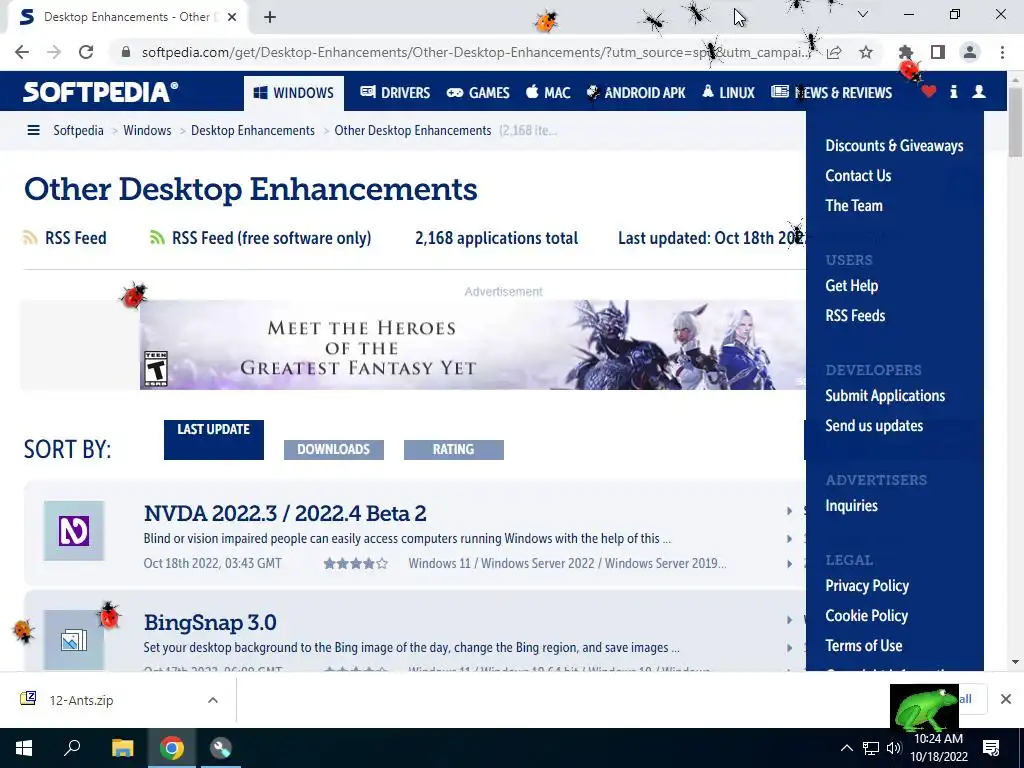The width and height of the screenshot is (1024, 768).
Task: Open Get Help menu item
Action: (x=852, y=286)
